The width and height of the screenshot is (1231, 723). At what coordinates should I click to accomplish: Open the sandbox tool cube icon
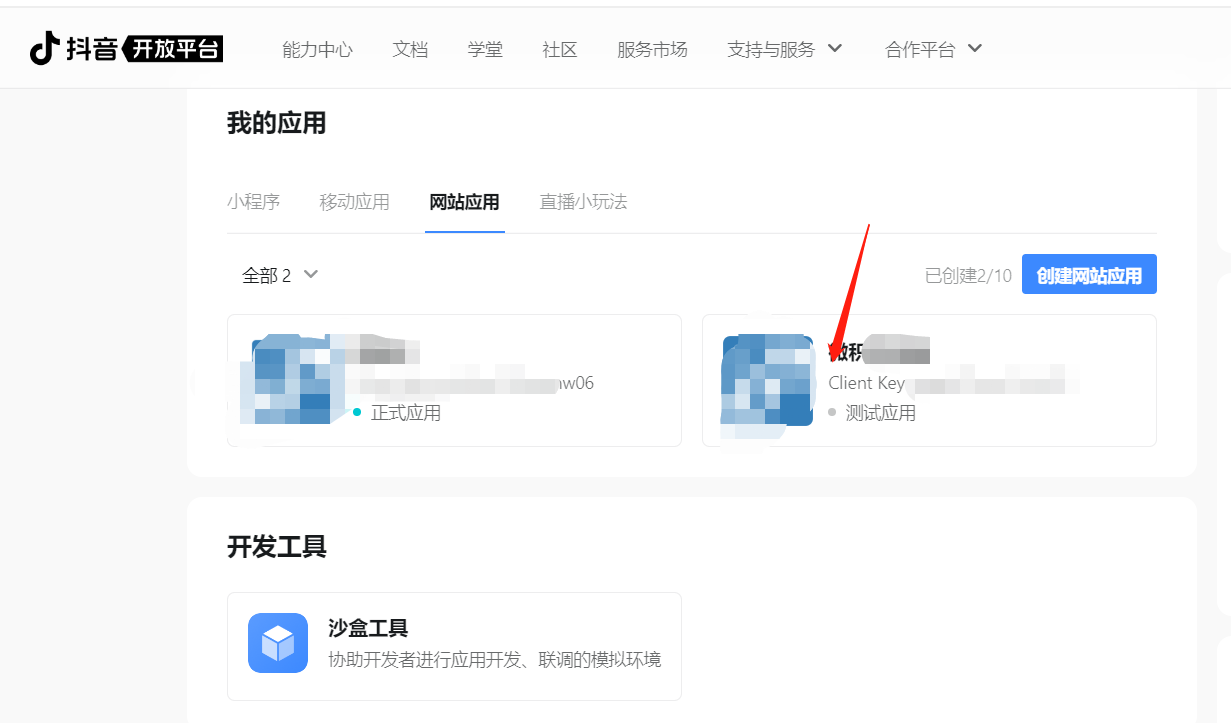coord(278,643)
